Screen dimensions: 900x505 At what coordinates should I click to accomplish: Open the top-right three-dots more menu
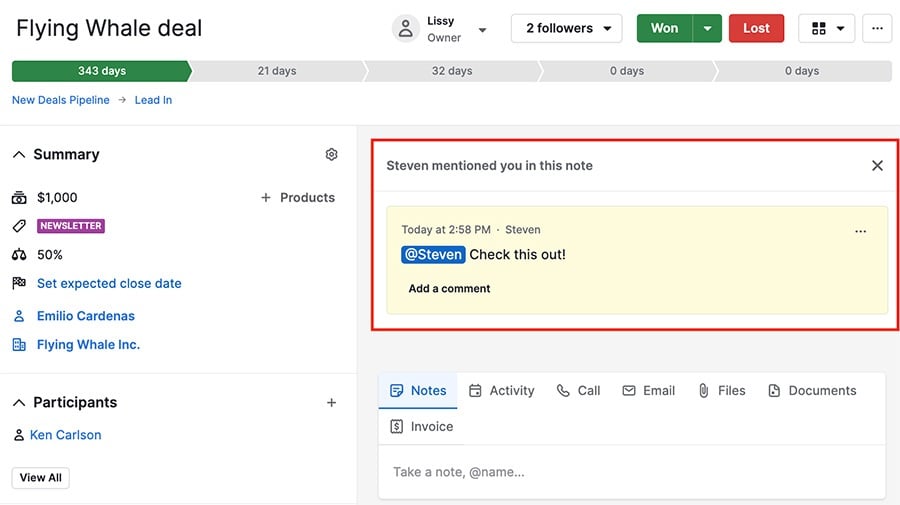tap(877, 28)
